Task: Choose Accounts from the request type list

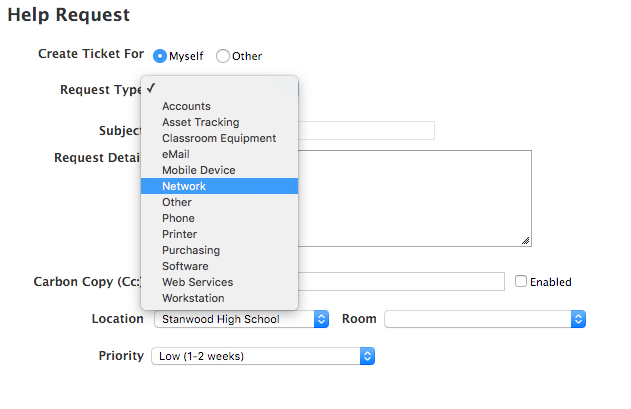Action: tap(219, 106)
